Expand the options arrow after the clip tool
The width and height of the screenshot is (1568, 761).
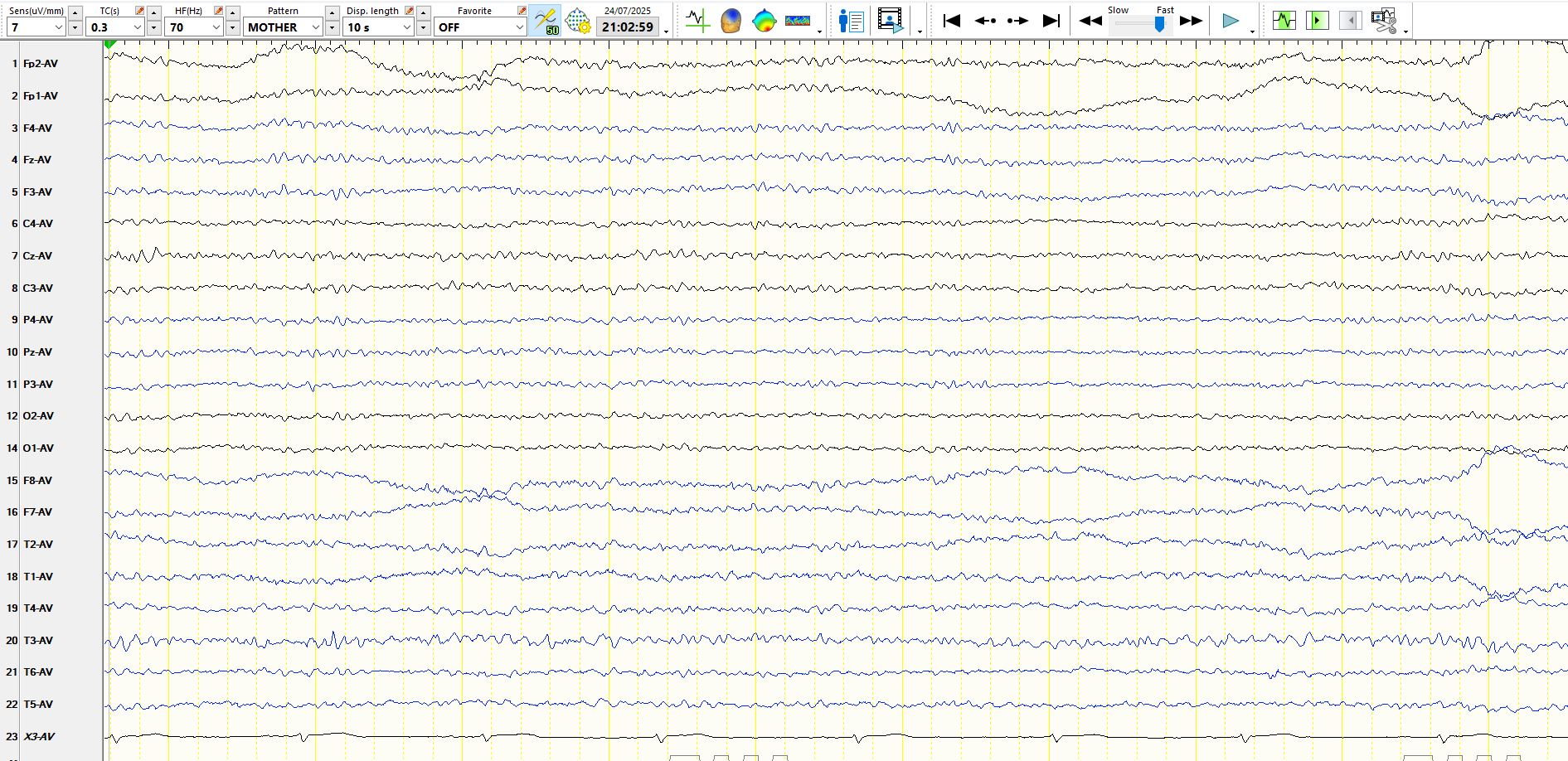(1405, 32)
